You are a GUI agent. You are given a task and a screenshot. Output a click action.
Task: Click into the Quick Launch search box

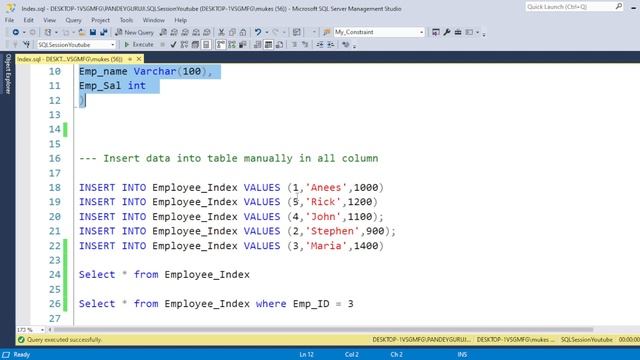pos(574,7)
